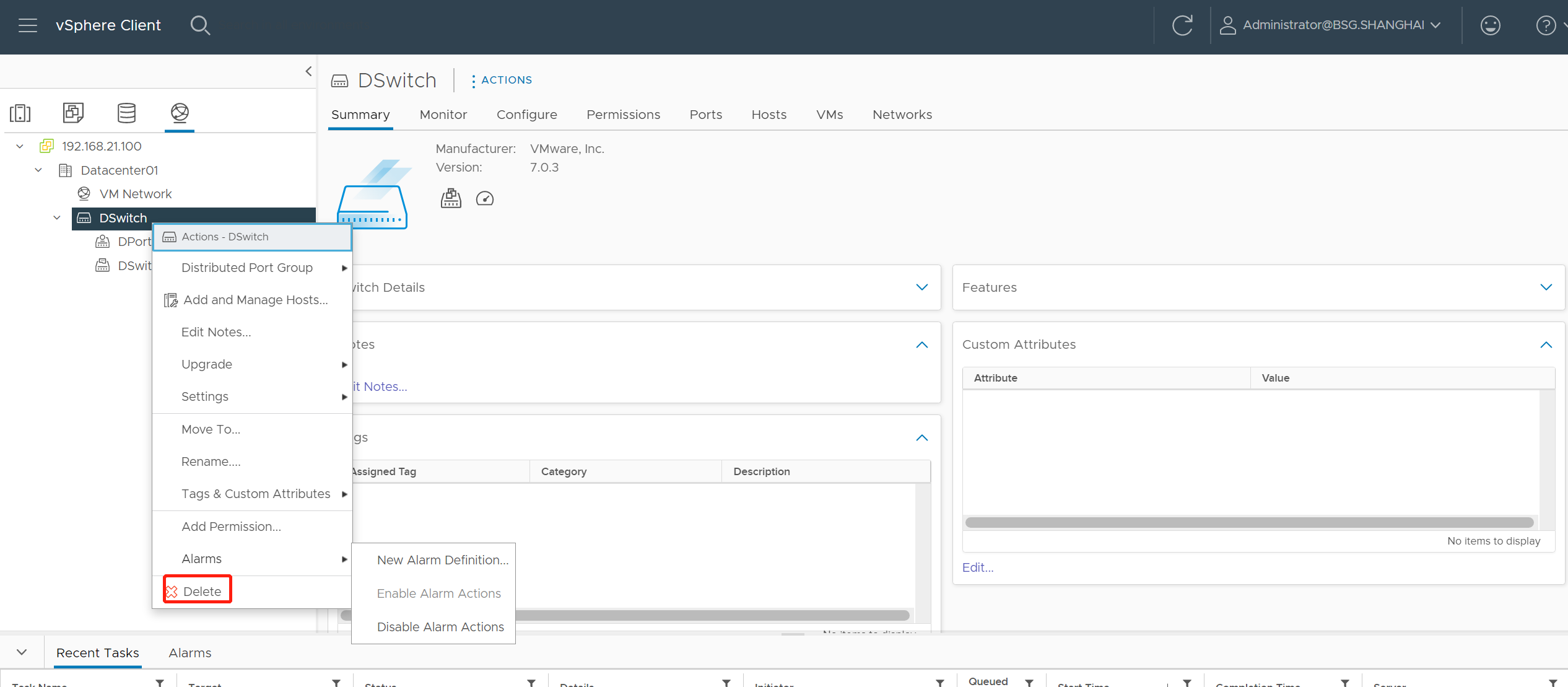Switch to VMs and Templates inventory icon
Image resolution: width=1568 pixels, height=687 pixels.
(73, 113)
